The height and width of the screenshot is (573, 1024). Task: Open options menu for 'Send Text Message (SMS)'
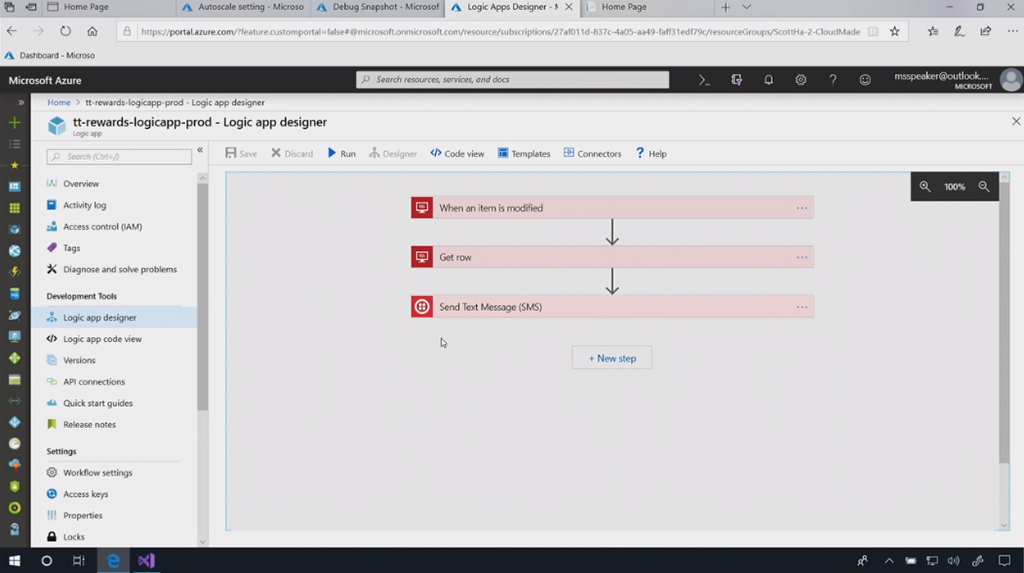coord(802,307)
